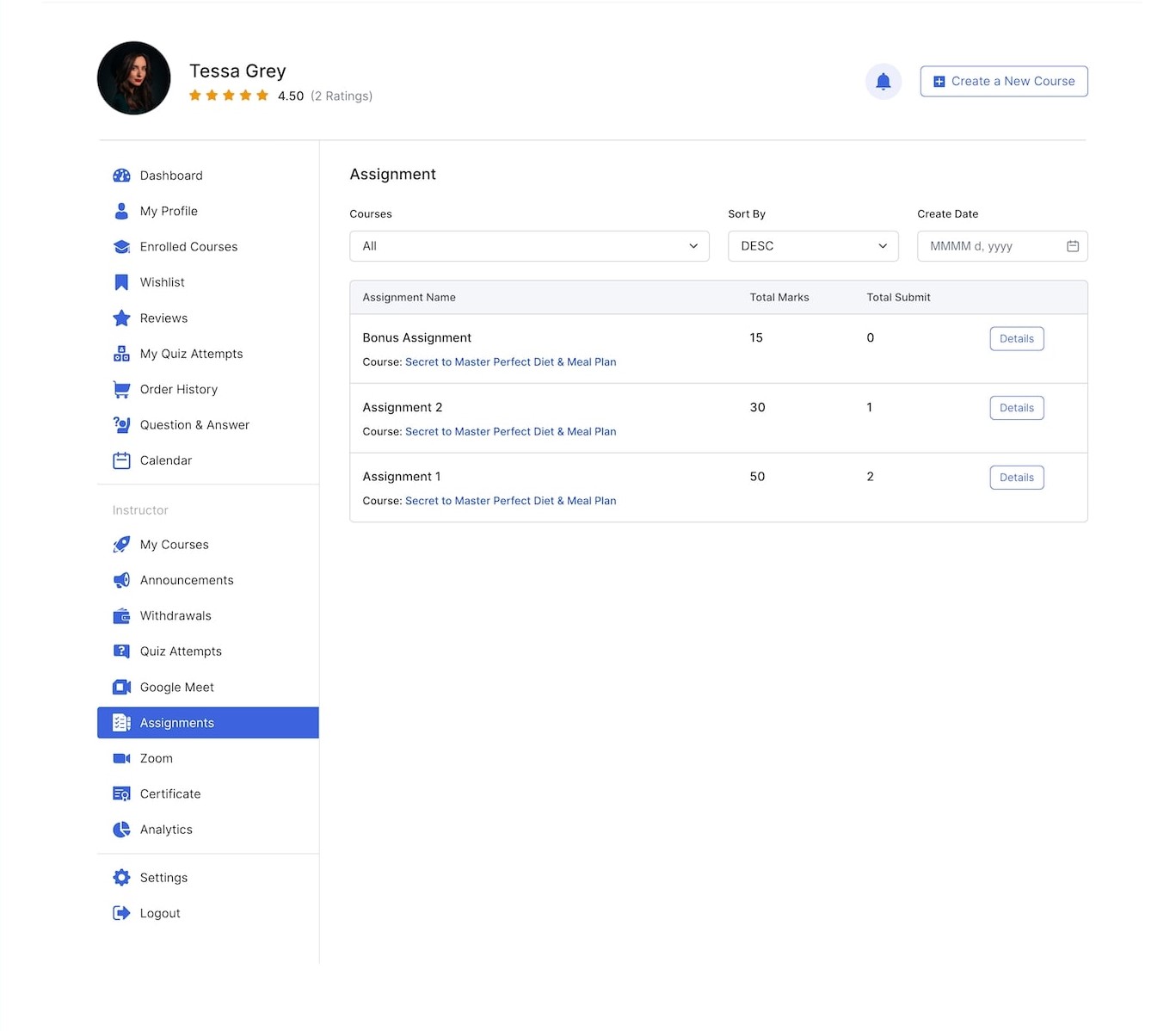Go to My Quiz Attempts menu item

coord(191,354)
